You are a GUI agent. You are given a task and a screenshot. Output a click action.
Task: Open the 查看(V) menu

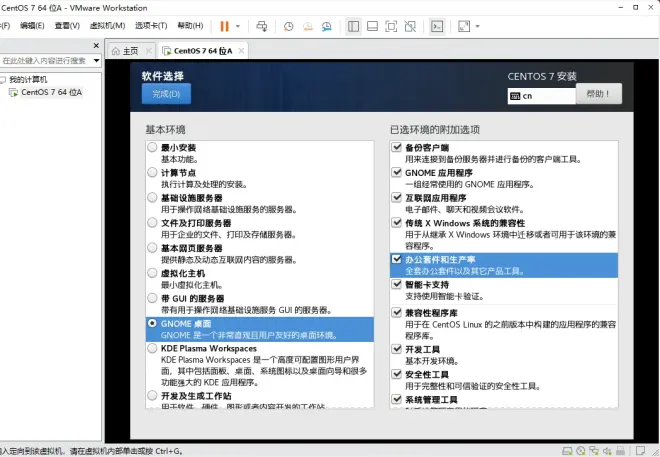coord(67,26)
